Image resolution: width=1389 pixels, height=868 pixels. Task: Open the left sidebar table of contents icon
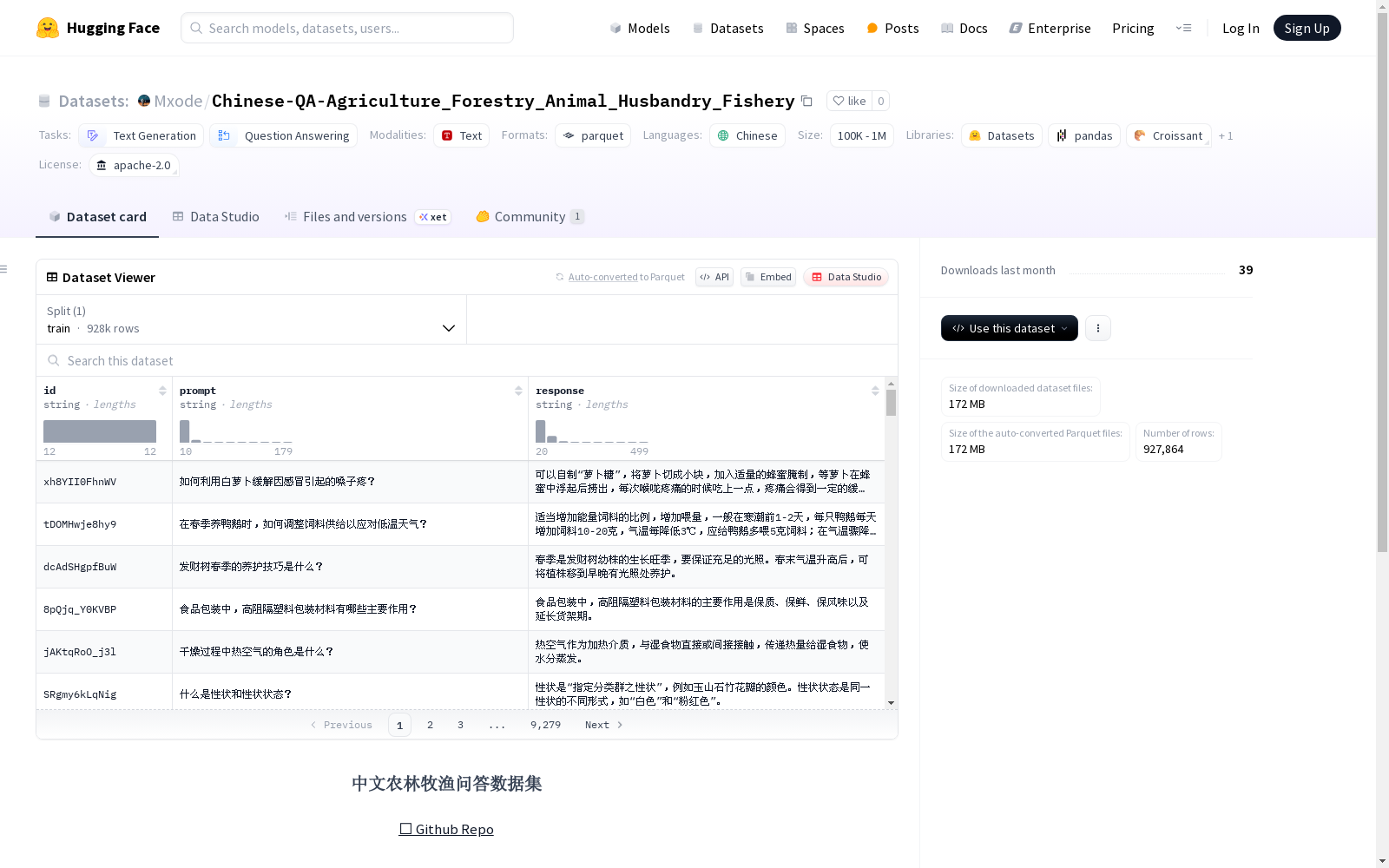point(3,269)
